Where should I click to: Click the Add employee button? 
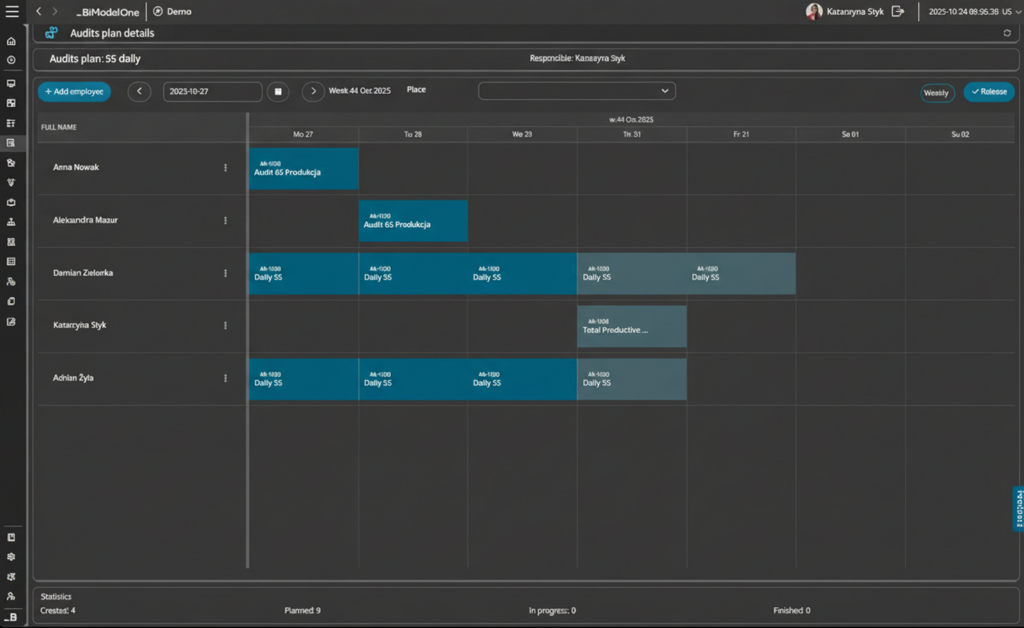[x=74, y=91]
